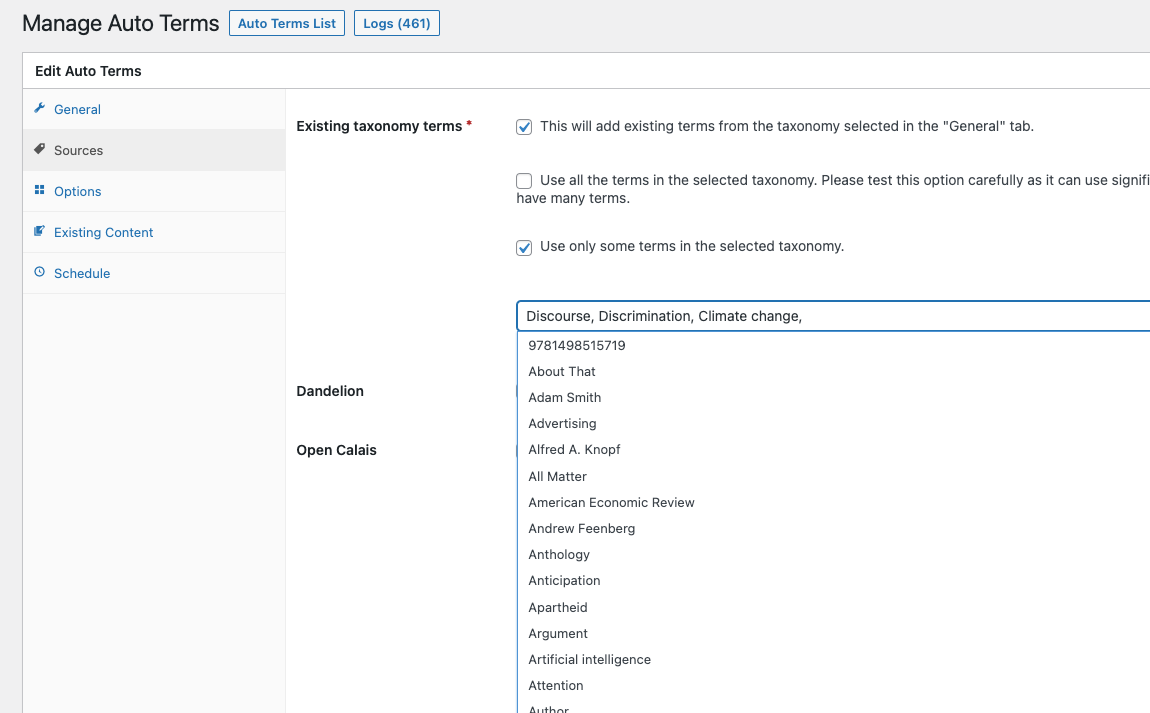Choose 'Artificial intelligence' in the term list
The width and height of the screenshot is (1150, 713).
point(589,659)
